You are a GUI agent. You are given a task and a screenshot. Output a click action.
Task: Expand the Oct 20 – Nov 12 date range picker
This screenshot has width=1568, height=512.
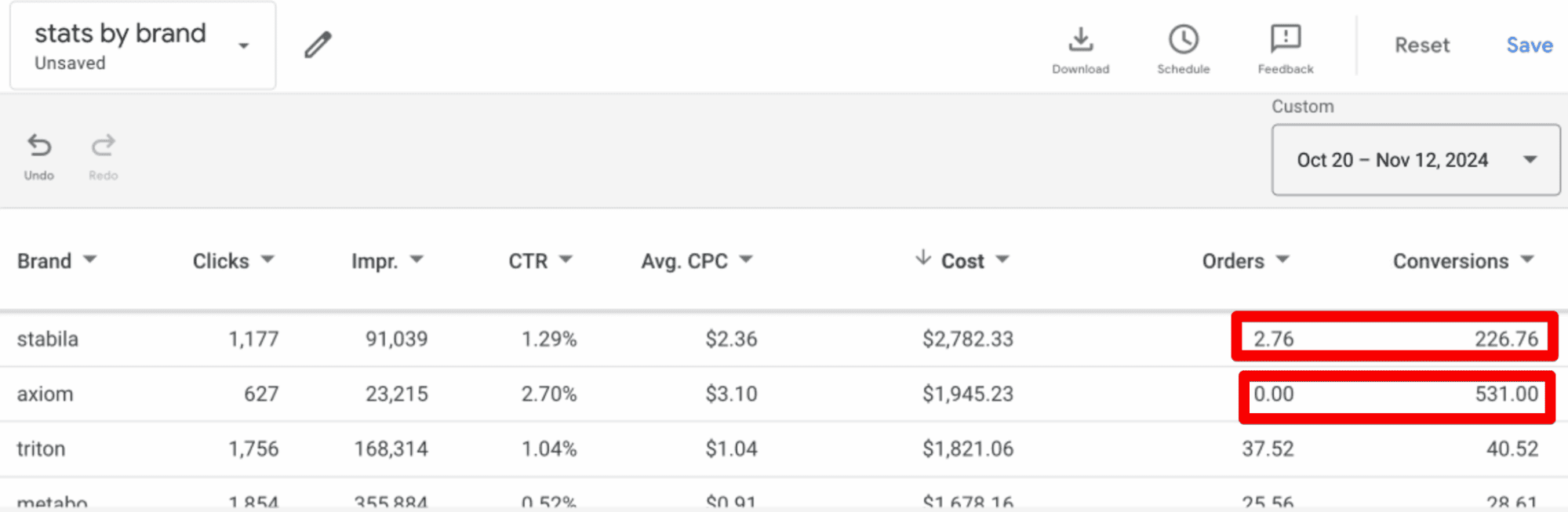click(x=1530, y=160)
